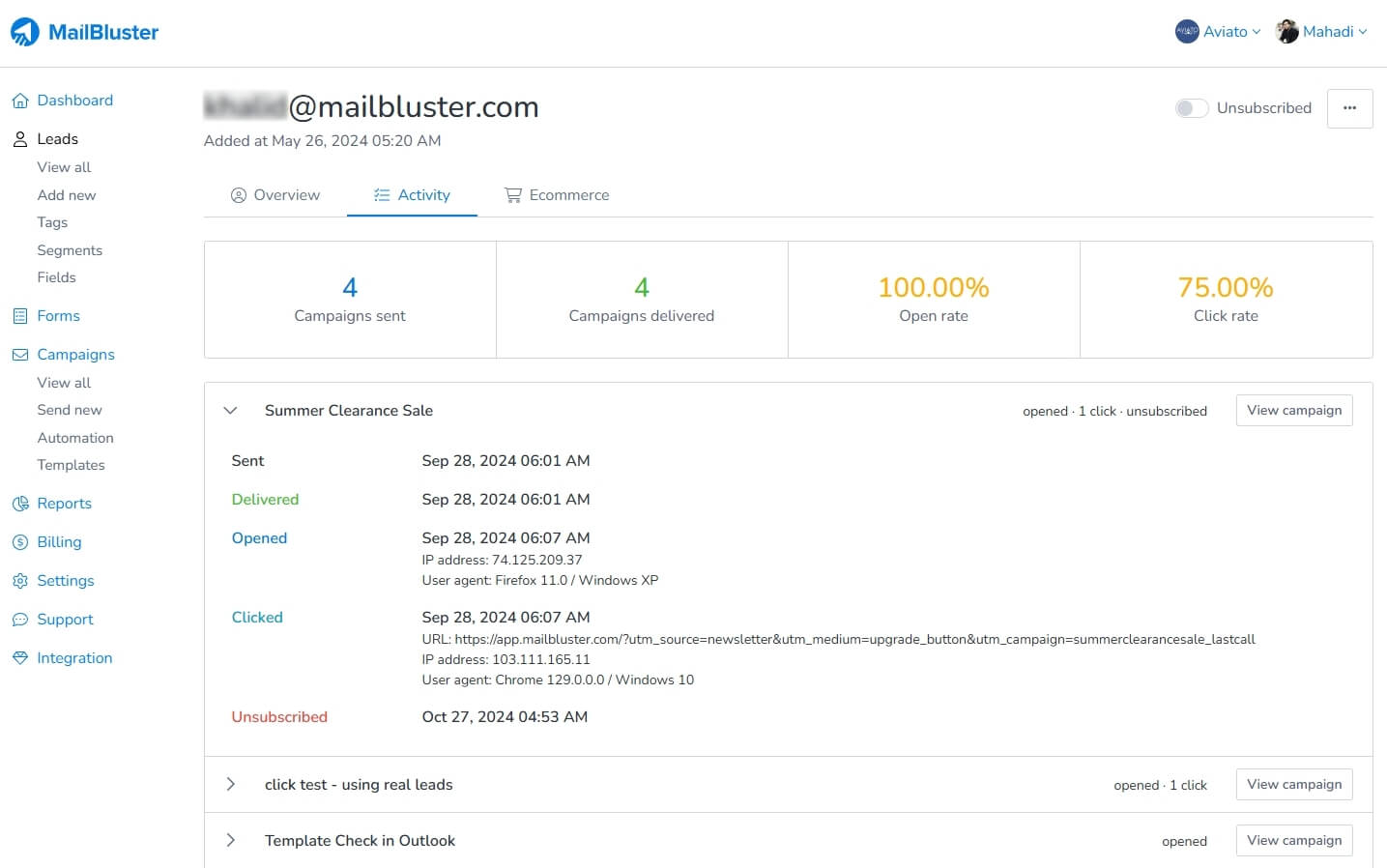The height and width of the screenshot is (868, 1387).
Task: Select the Leads icon in the sidebar
Action: coord(20,138)
